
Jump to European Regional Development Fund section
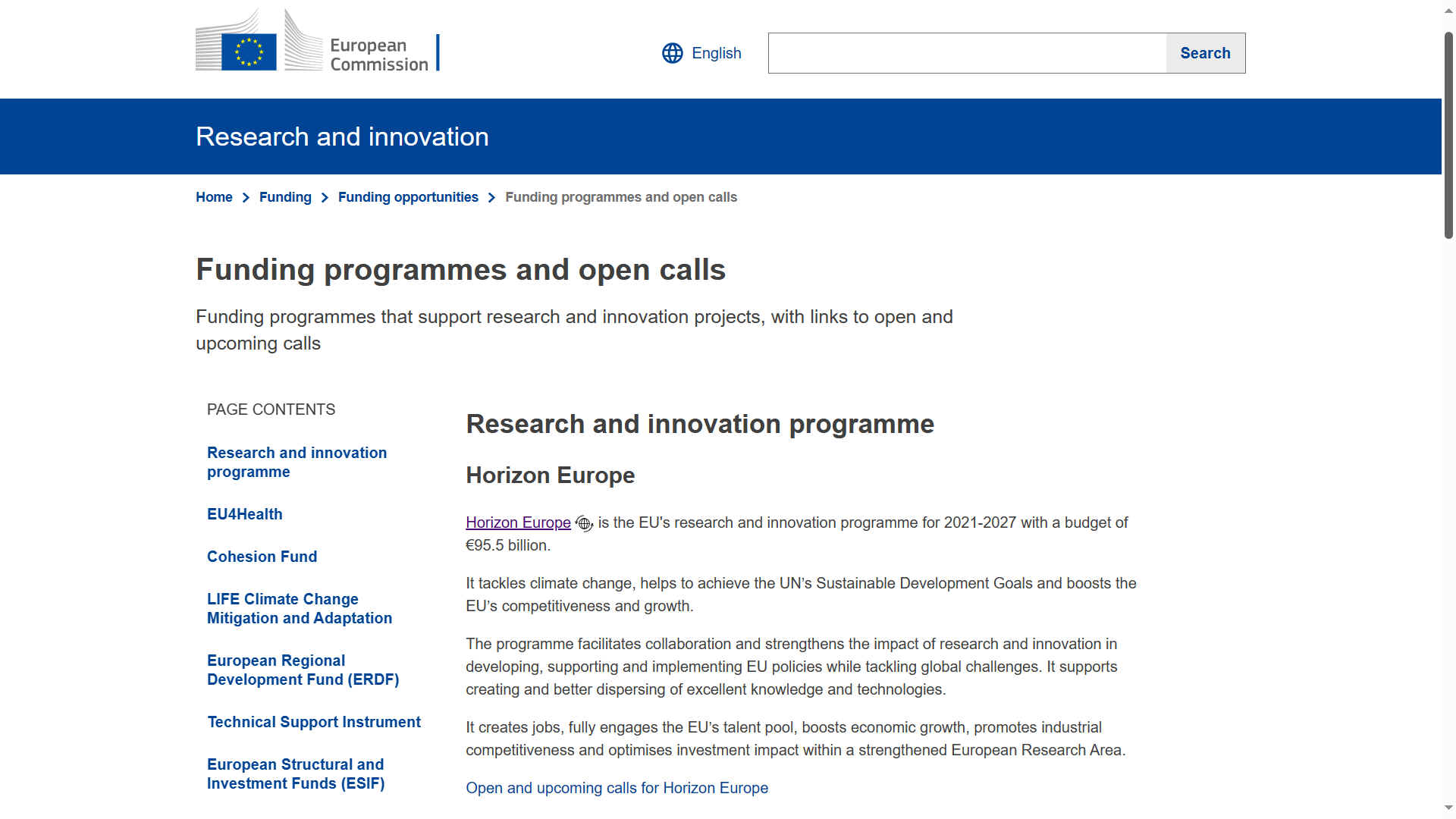point(303,670)
